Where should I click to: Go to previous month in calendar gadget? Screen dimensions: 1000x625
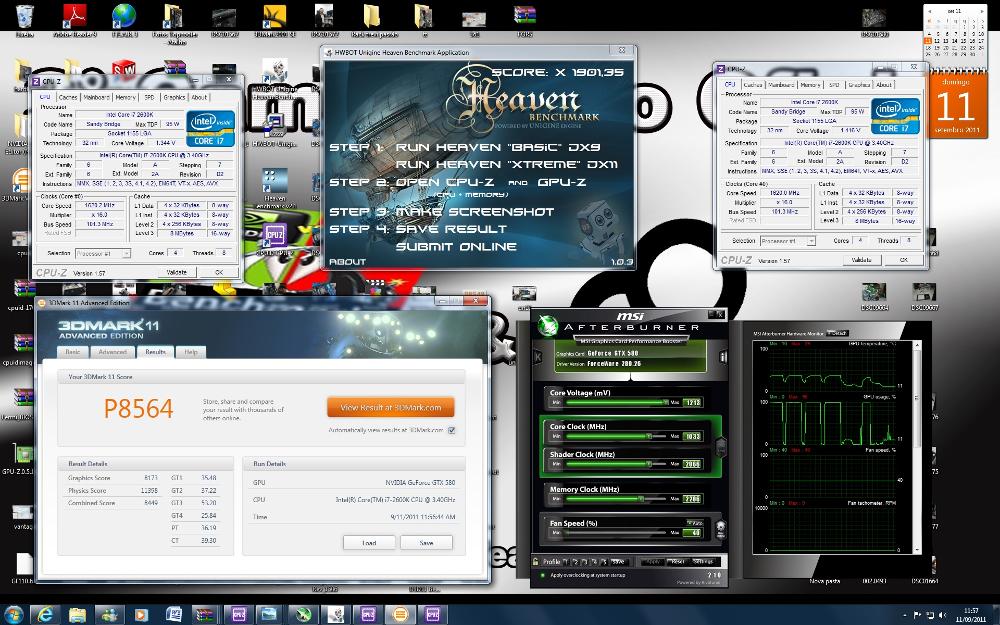click(x=930, y=11)
